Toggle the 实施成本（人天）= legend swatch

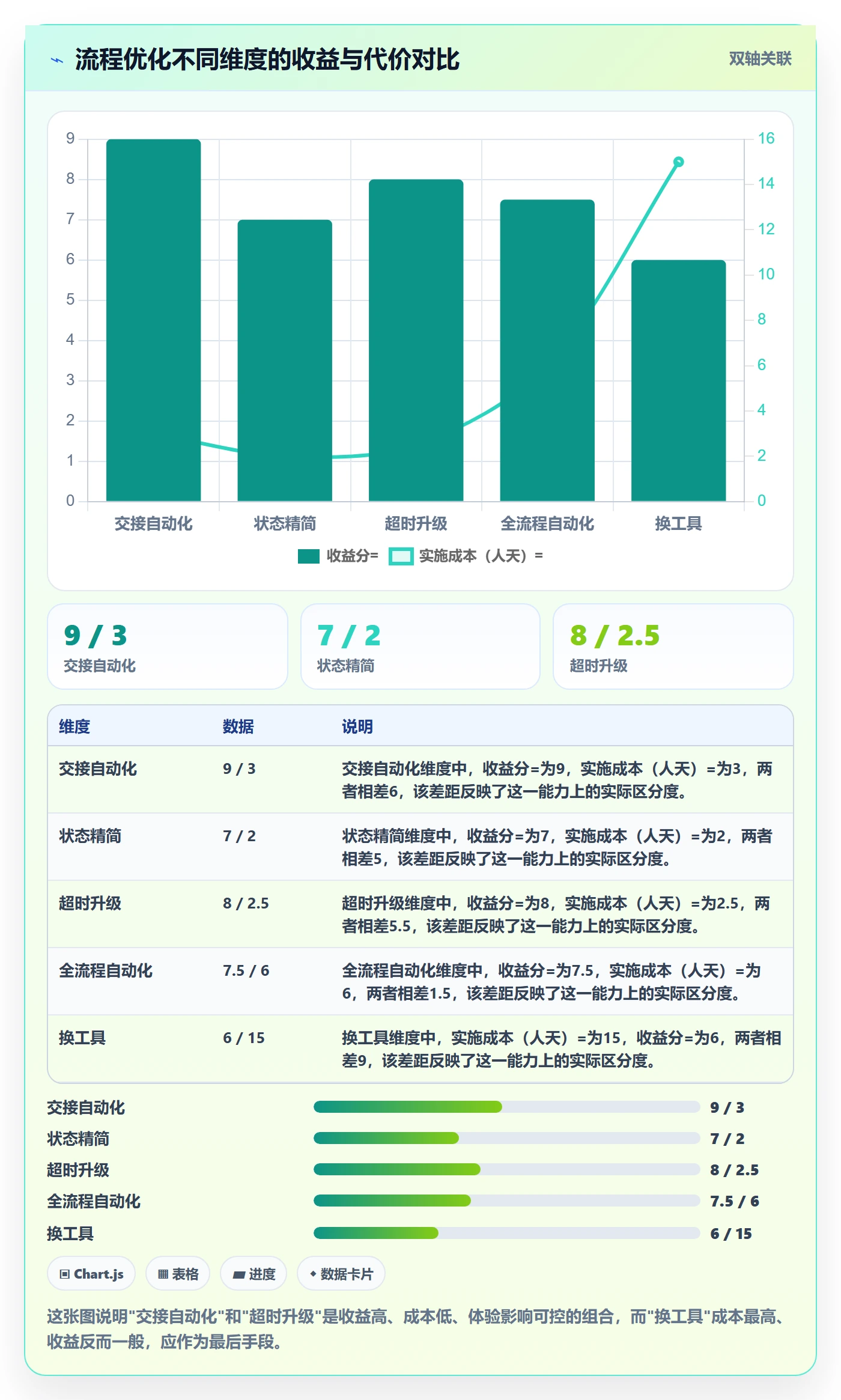[401, 556]
